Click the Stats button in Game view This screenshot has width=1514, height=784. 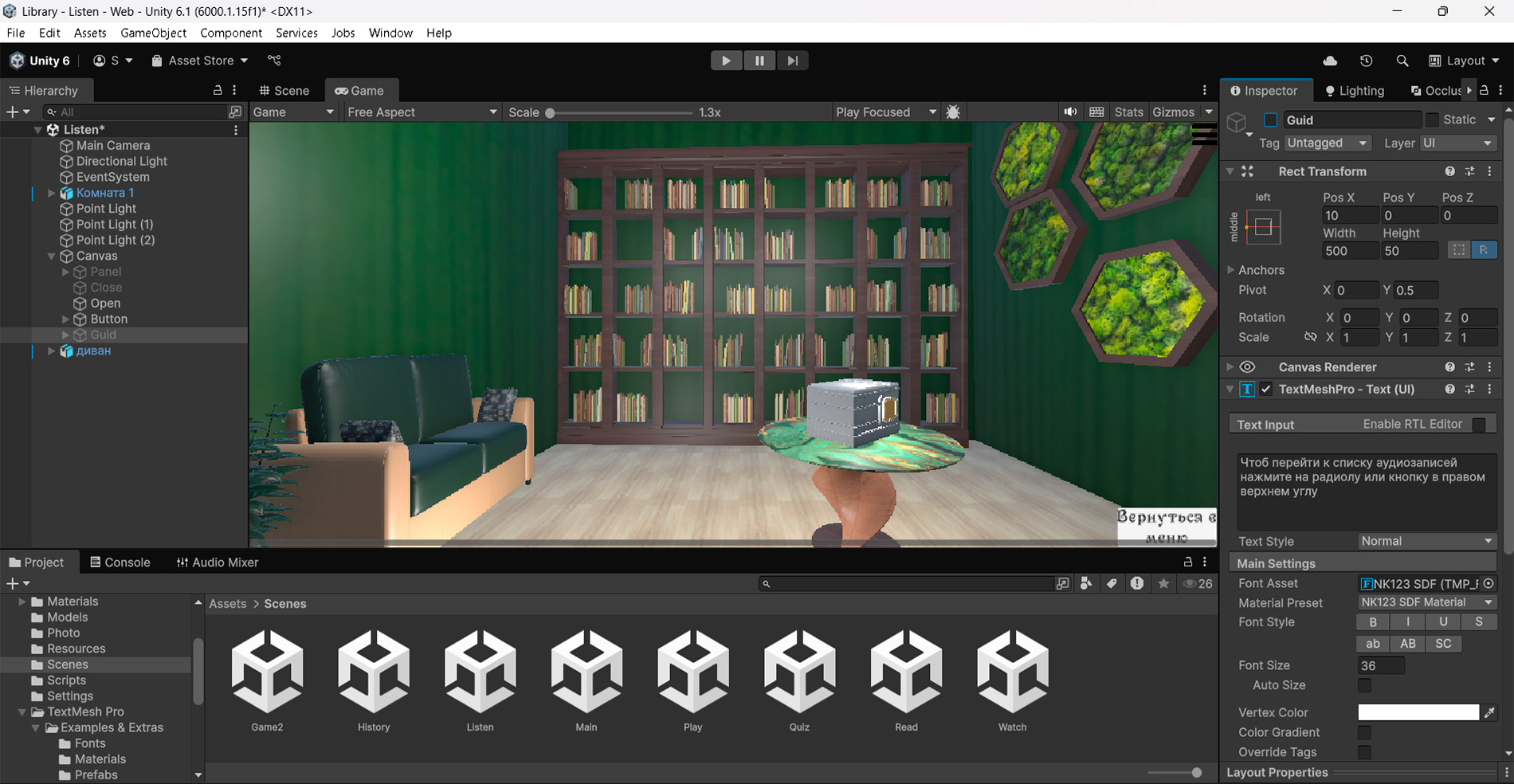(1128, 112)
